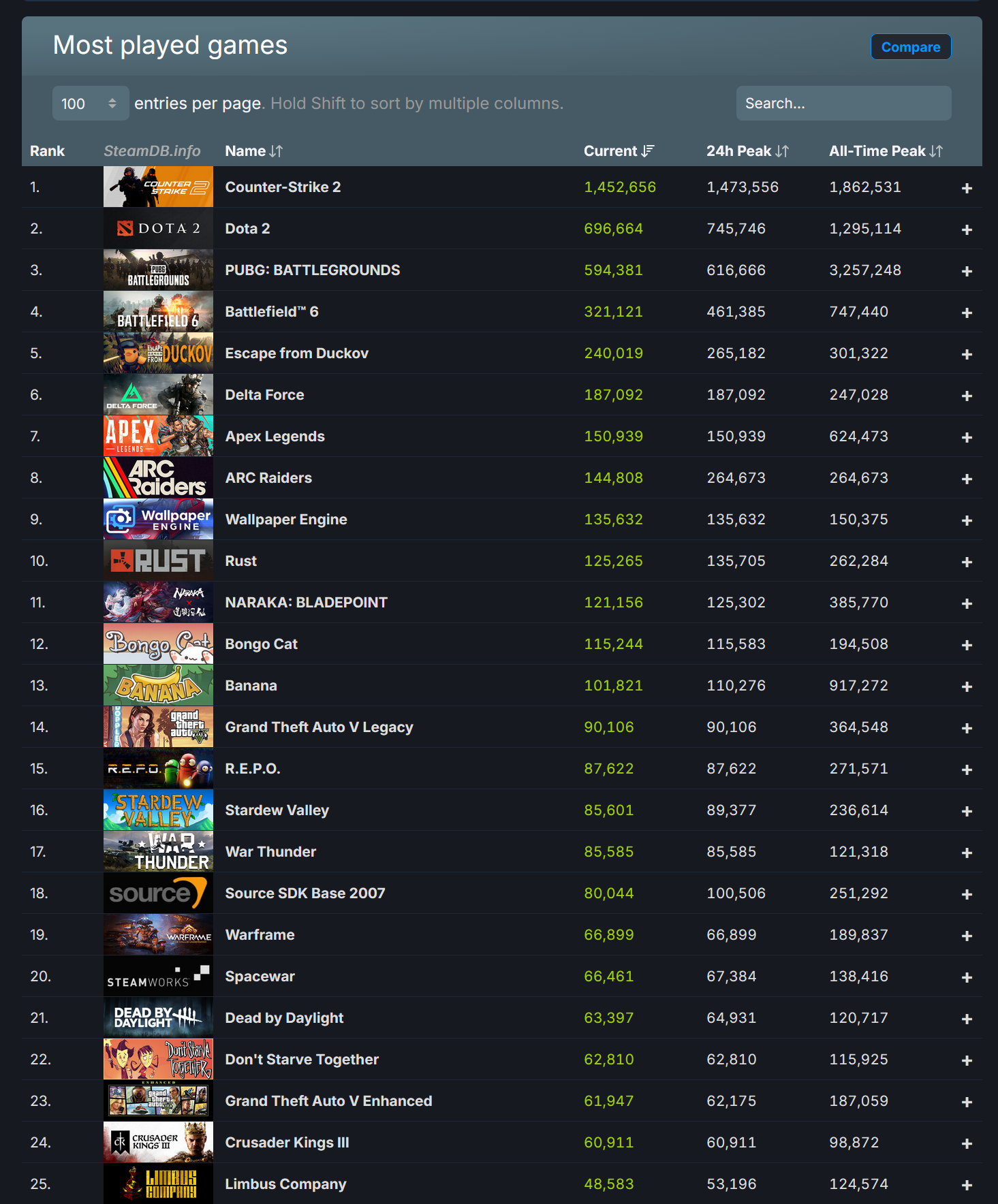Open the Delta Force game name

point(264,394)
